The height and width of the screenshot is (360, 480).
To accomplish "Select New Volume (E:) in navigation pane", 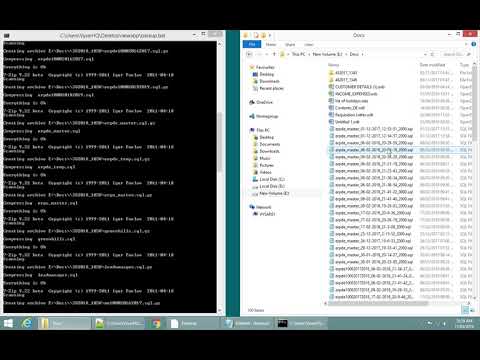I will (274, 193).
